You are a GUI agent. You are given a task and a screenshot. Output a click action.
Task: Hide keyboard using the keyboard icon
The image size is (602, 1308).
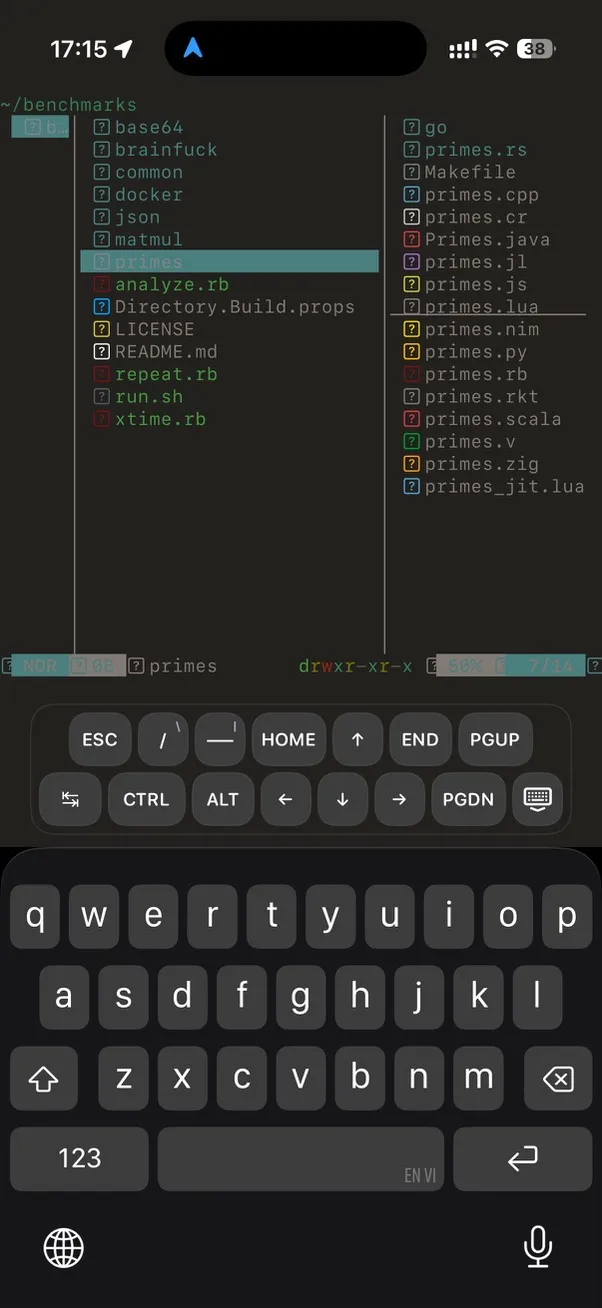pos(537,799)
